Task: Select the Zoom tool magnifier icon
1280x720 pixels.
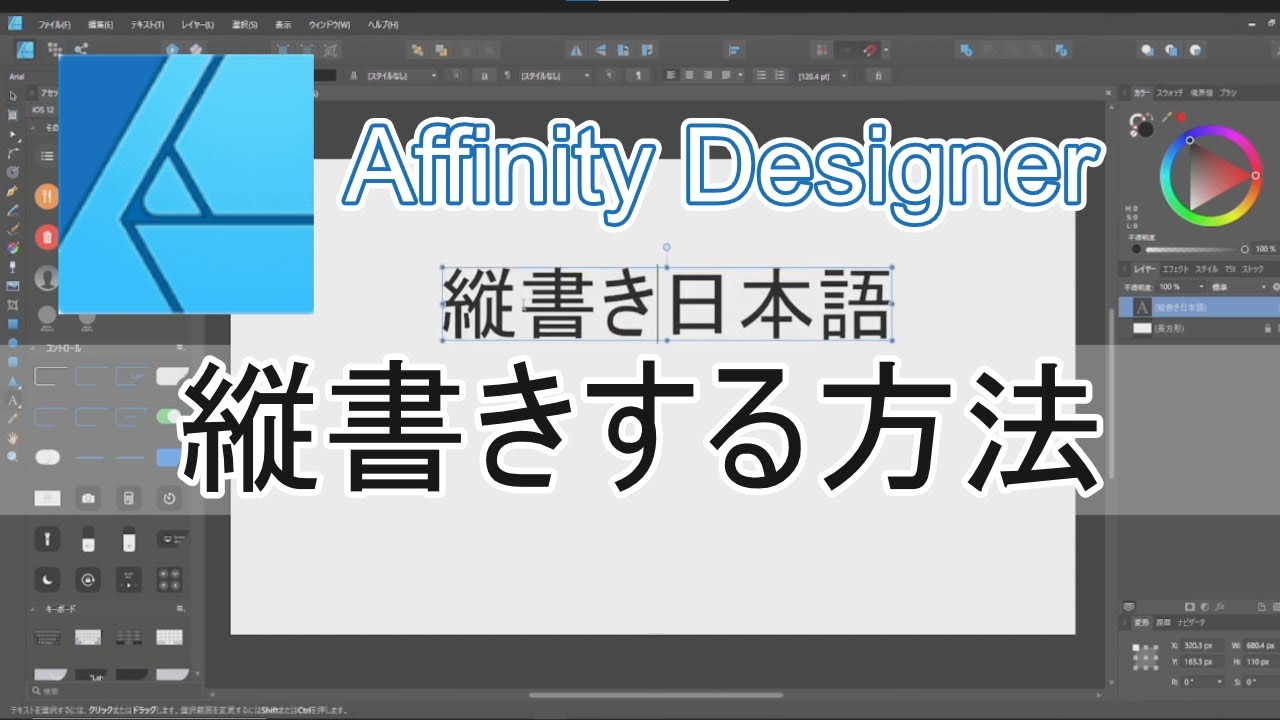Action: pos(13,456)
